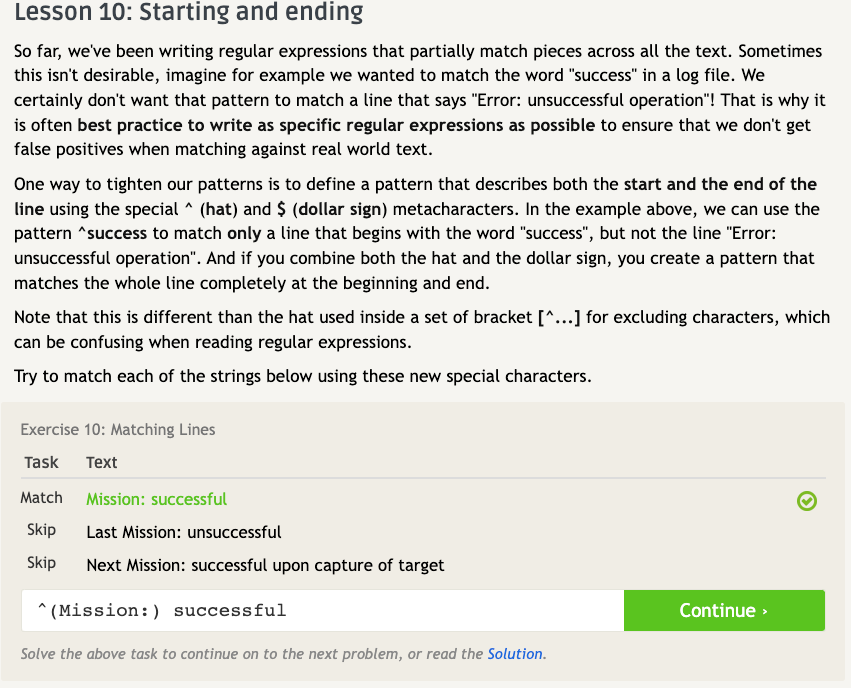The image size is (851, 688).
Task: Click the Solve the above task hint text
Action: point(250,654)
